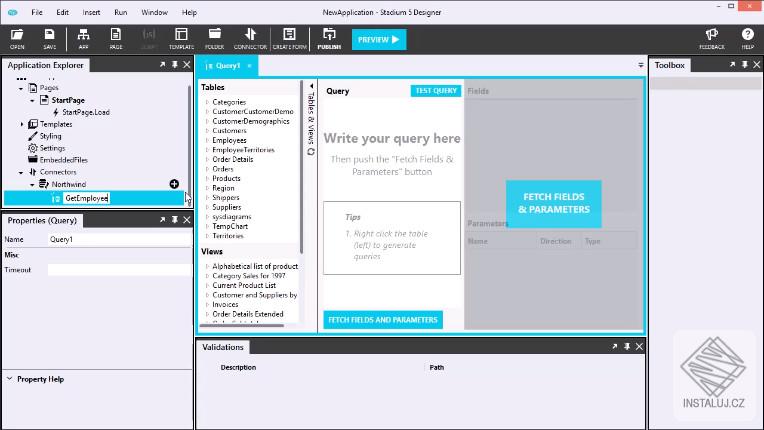This screenshot has width=764, height=430.
Task: Click the query Name input field
Action: 119,239
